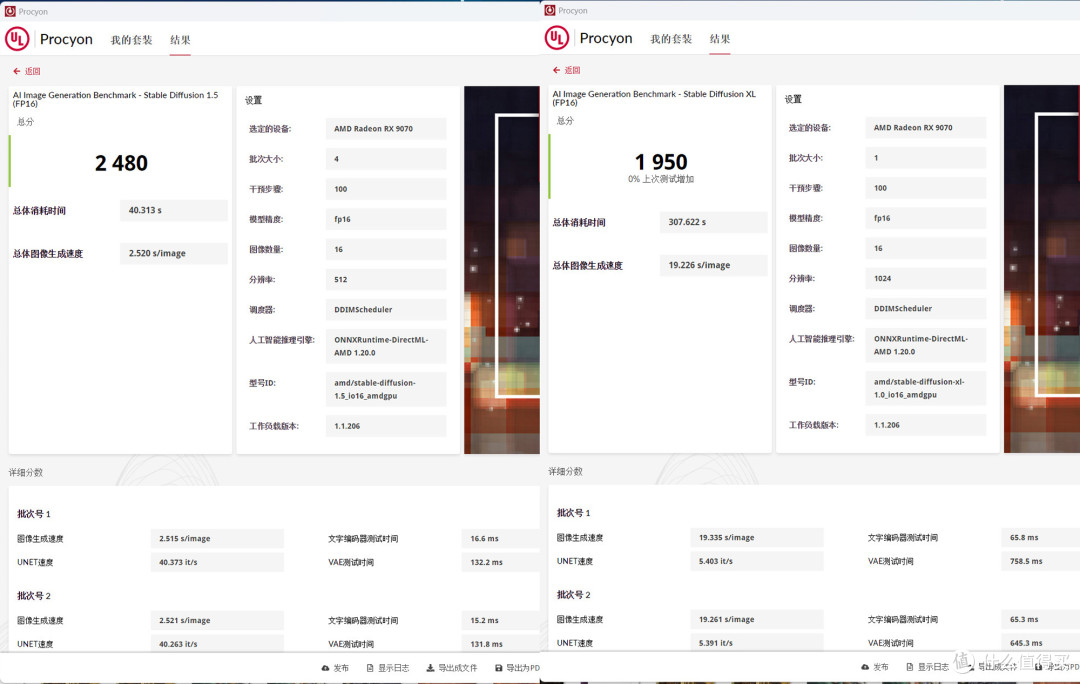Image resolution: width=1080 pixels, height=684 pixels.
Task: Click 2.515 s/image batch 1 speed
Action: 217,539
